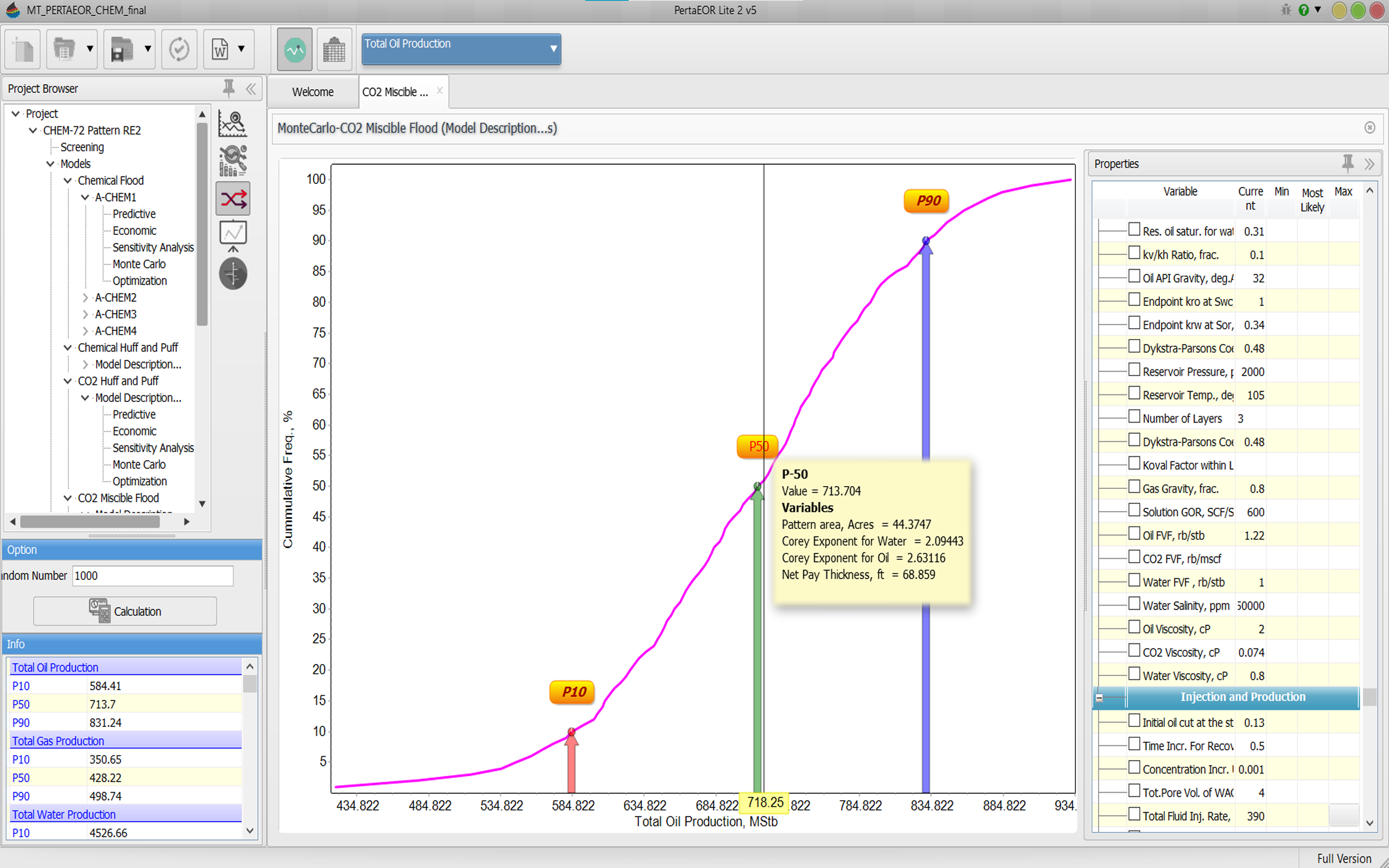Viewport: 1389px width, 868px height.
Task: Check the Oil API Gravity checkbox
Action: (x=1133, y=276)
